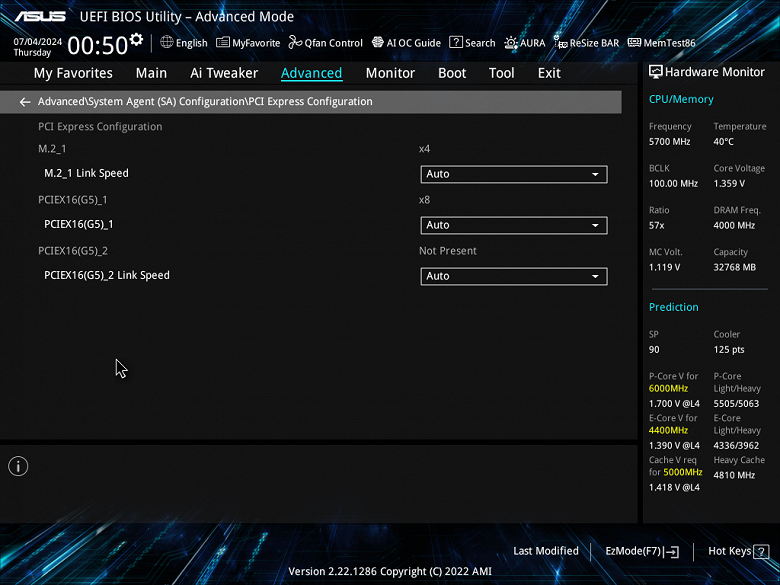Switch to the My Favorites tab
This screenshot has width=780, height=585.
pyautogui.click(x=73, y=73)
